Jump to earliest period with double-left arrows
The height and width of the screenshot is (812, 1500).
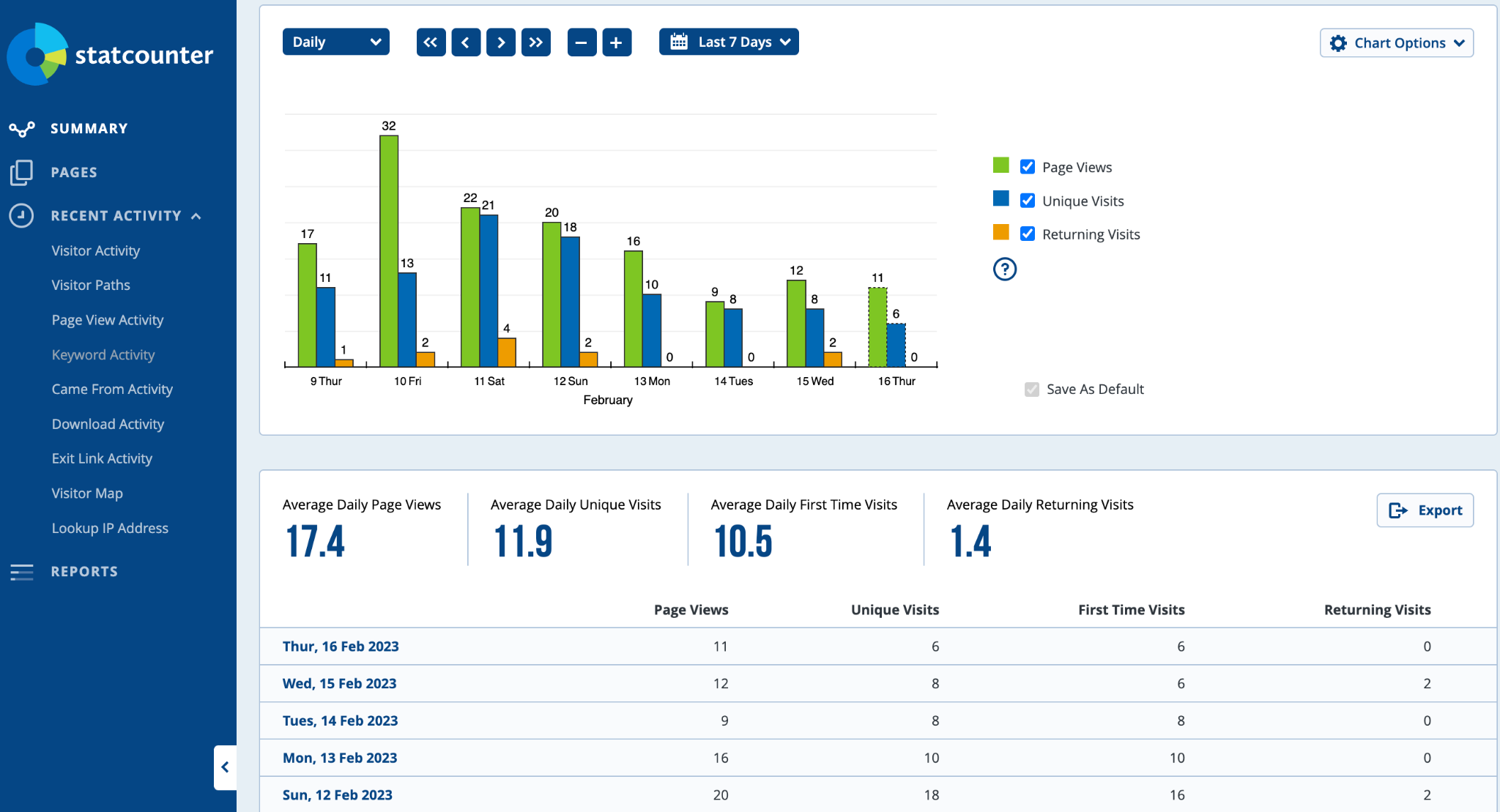pyautogui.click(x=431, y=42)
